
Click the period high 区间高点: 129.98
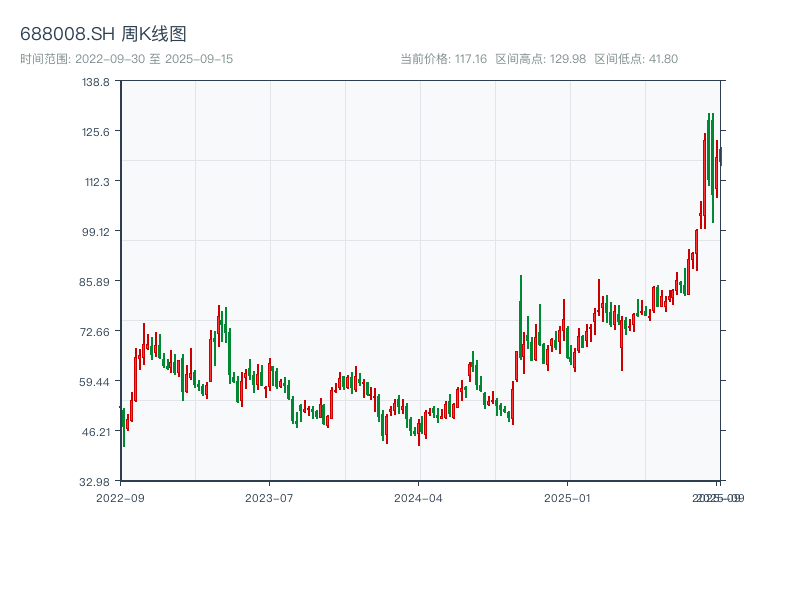click(x=541, y=59)
